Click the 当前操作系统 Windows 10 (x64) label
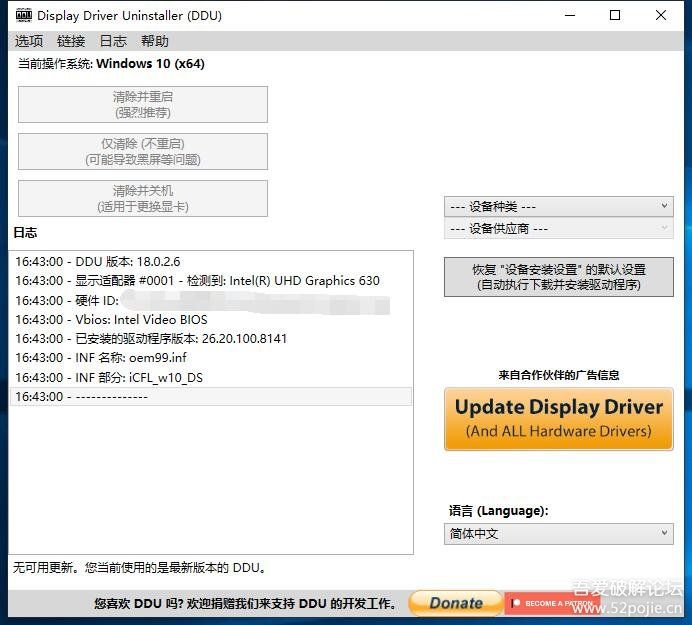 click(x=111, y=64)
